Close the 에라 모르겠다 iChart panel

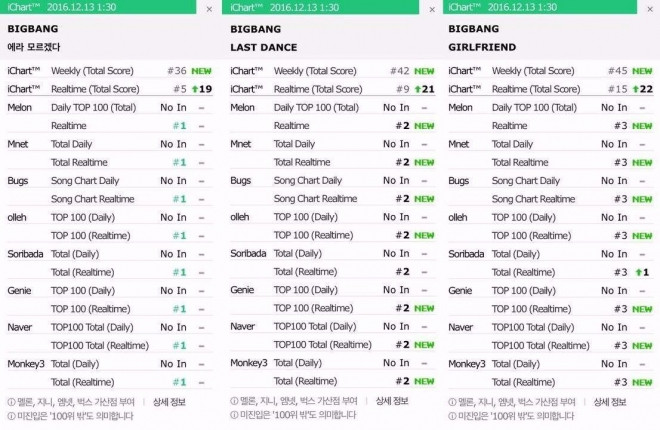click(209, 9)
